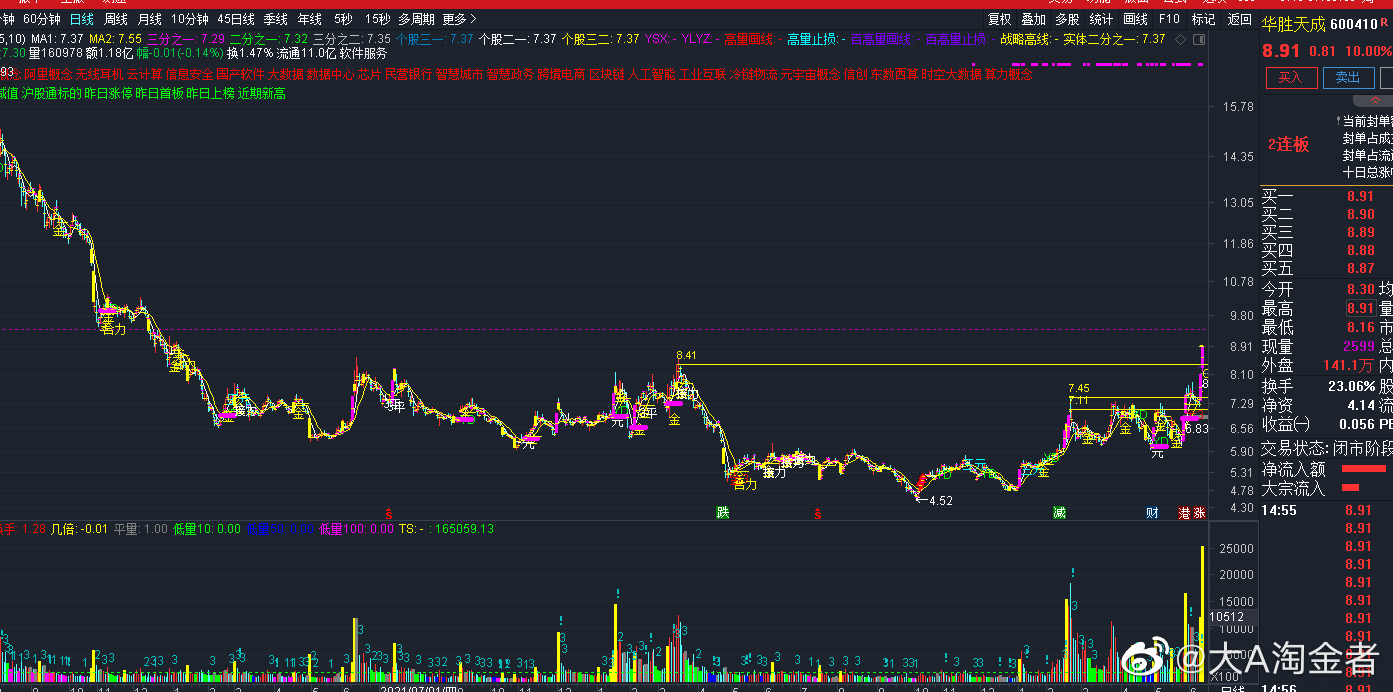Click the 买一 bid price 8.91

pos(1360,197)
